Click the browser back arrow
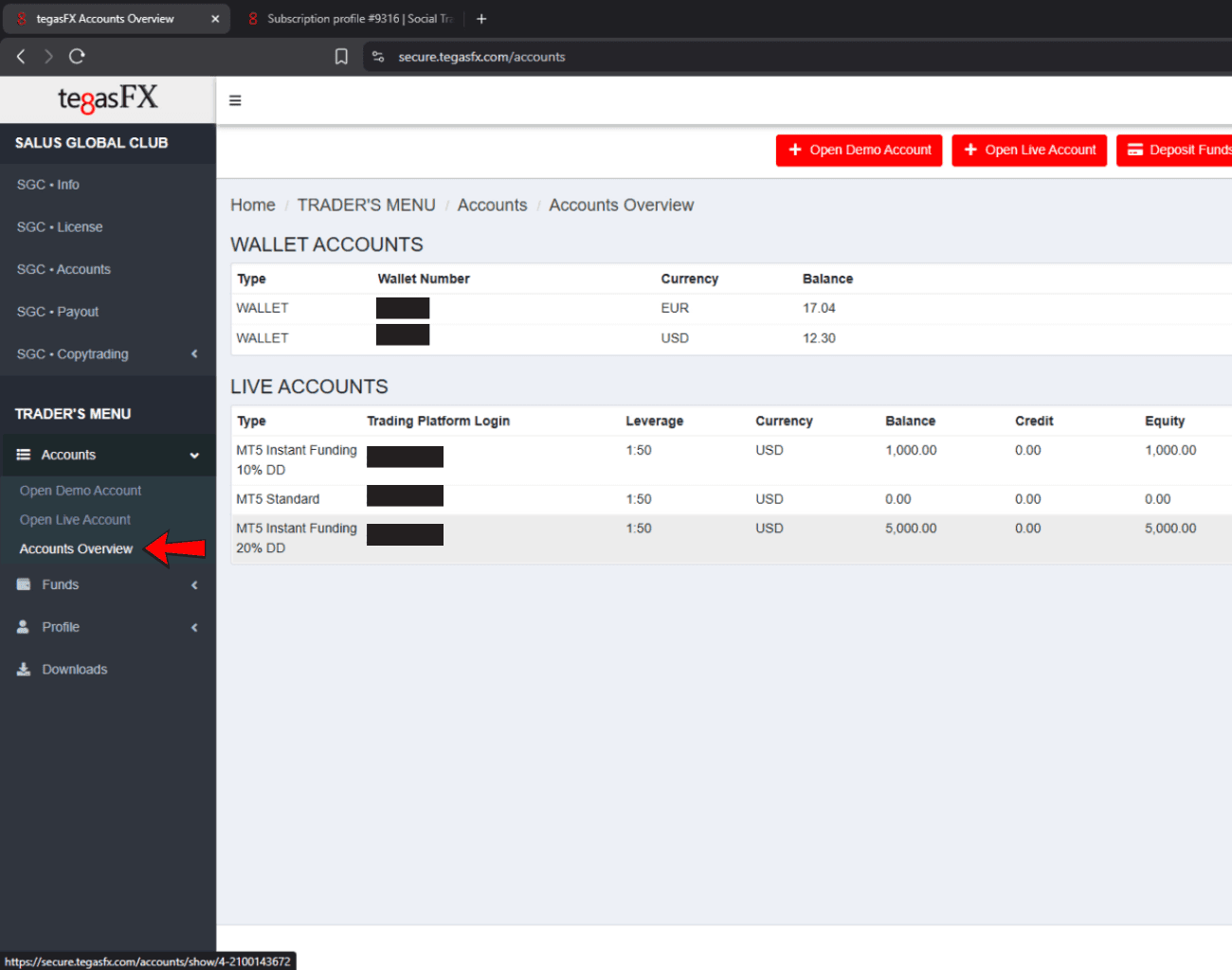 coord(21,57)
